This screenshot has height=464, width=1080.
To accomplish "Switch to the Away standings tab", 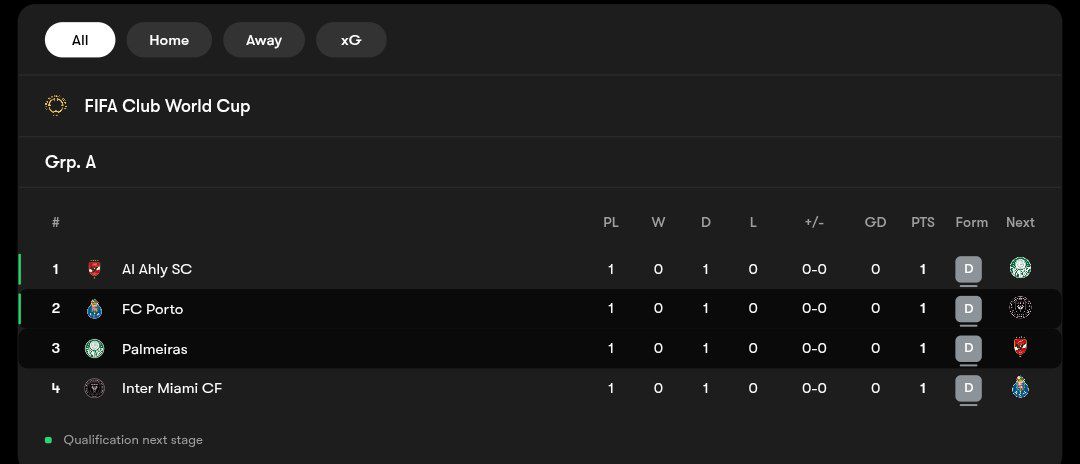I will [x=264, y=40].
